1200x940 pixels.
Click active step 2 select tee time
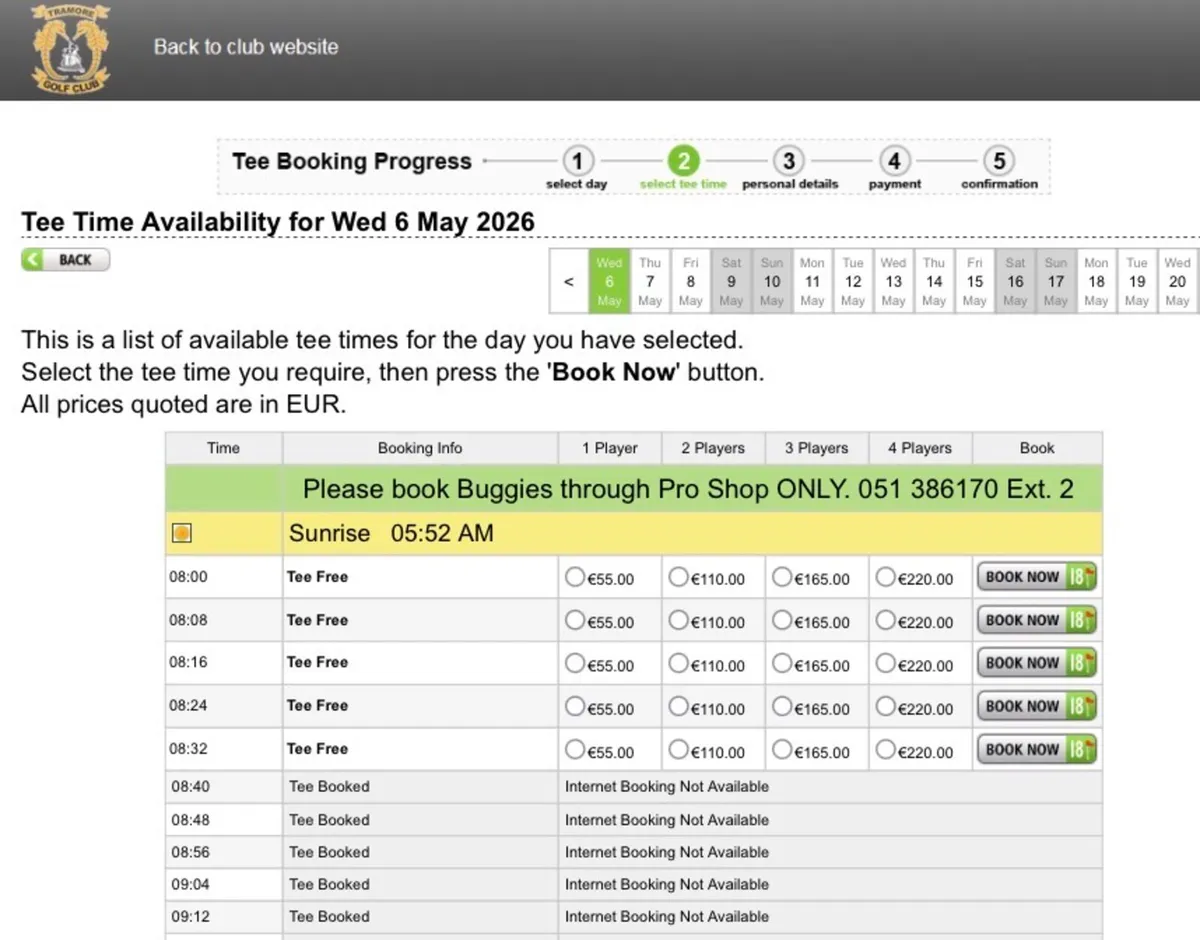(683, 161)
